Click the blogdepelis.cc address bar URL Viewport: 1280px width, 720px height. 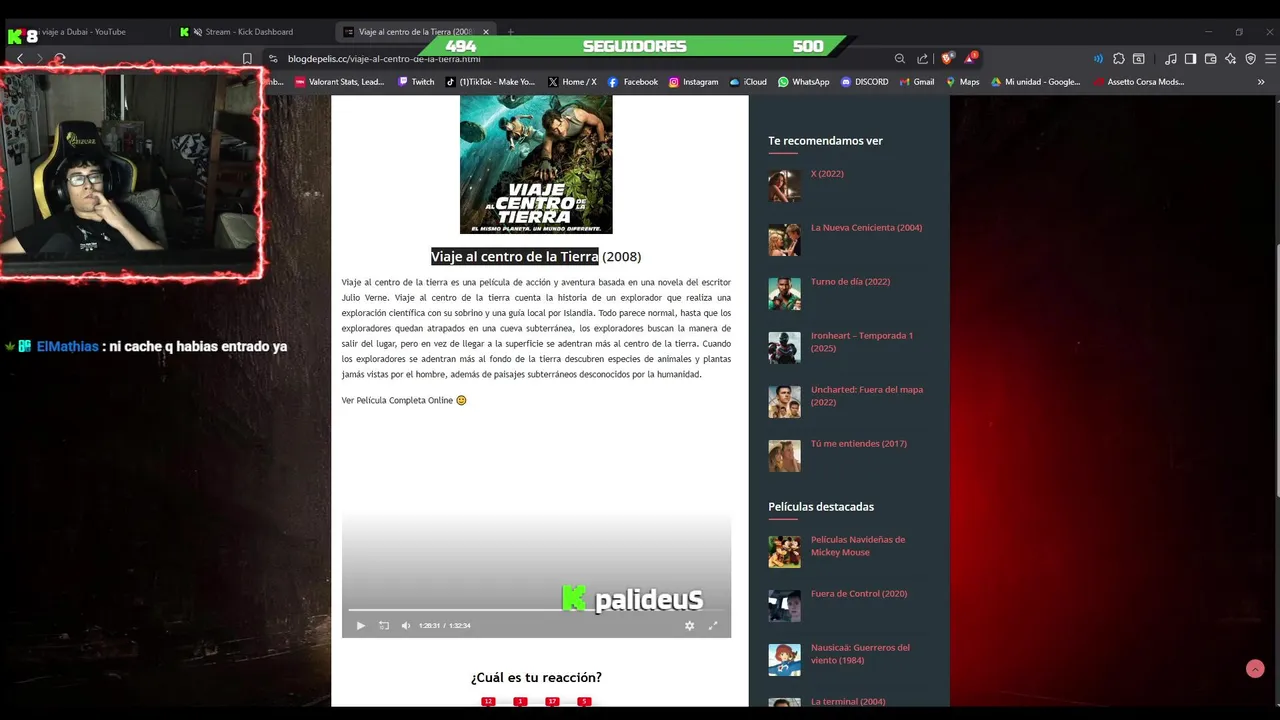(x=384, y=59)
